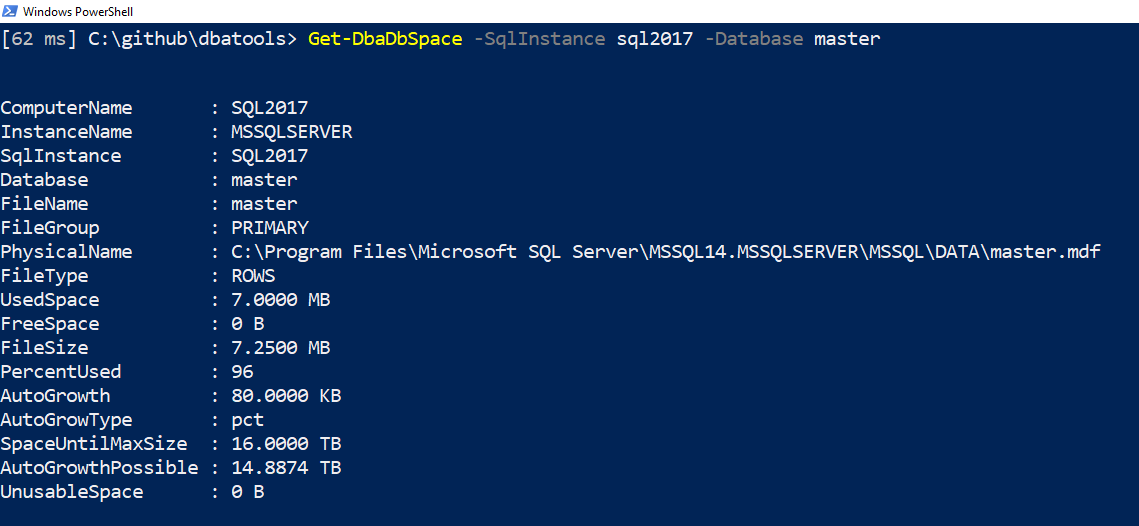Click the AutoGrowthPossible value 14.8874 TB
Screen dimensions: 1139x526
(286, 468)
